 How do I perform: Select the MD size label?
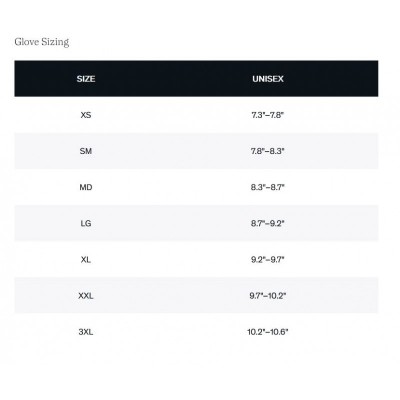tap(86, 187)
